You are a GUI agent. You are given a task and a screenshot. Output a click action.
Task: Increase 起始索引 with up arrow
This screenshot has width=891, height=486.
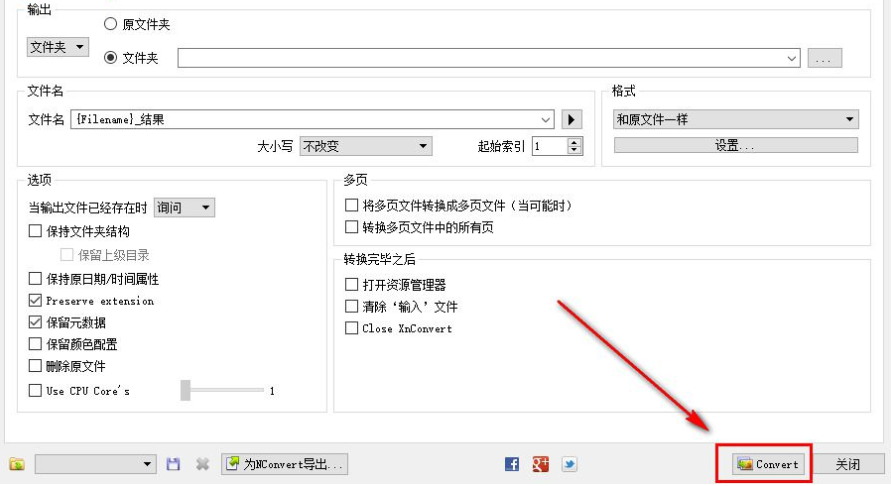(x=574, y=142)
